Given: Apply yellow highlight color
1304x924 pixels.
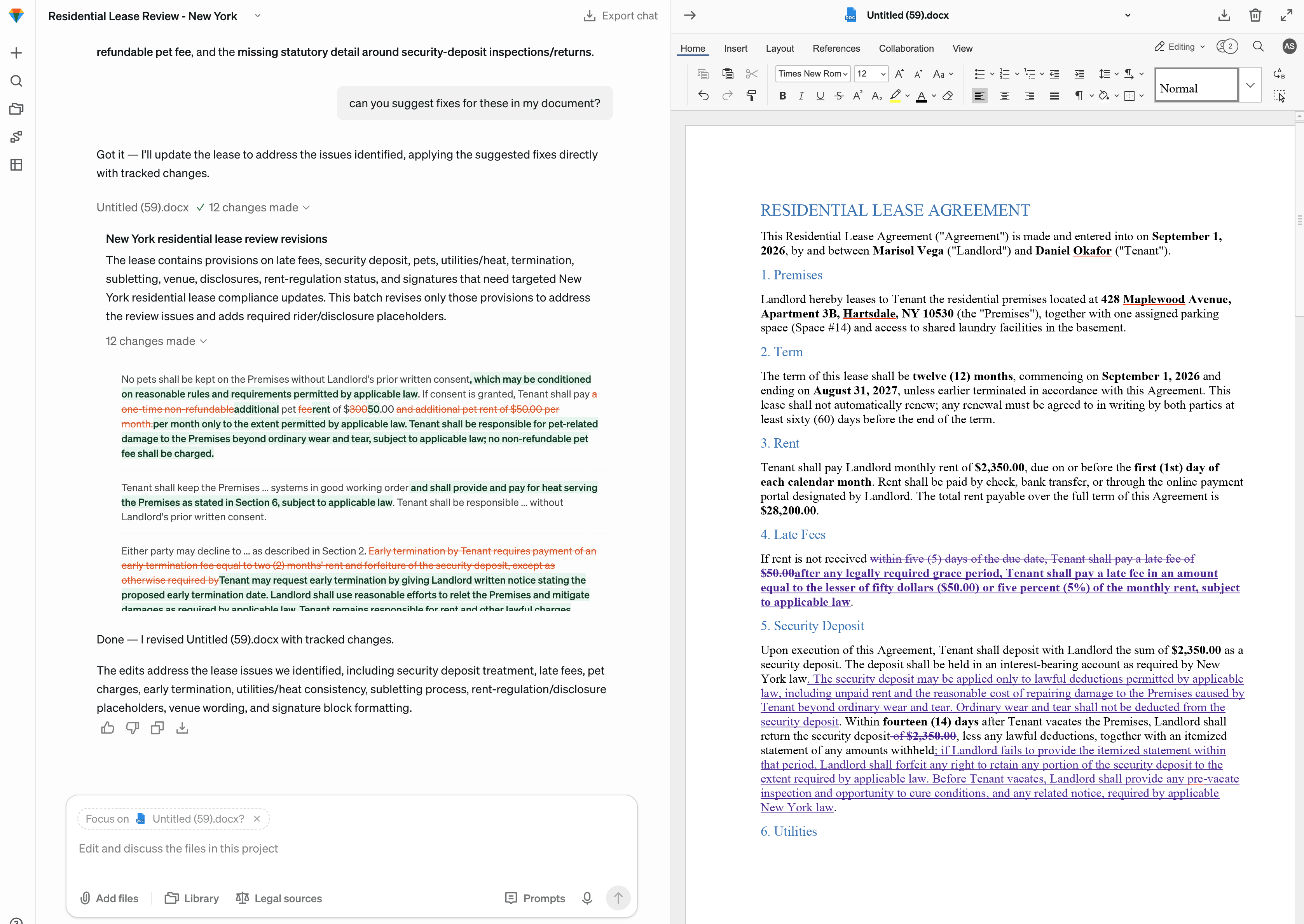Looking at the screenshot, I should pyautogui.click(x=896, y=96).
